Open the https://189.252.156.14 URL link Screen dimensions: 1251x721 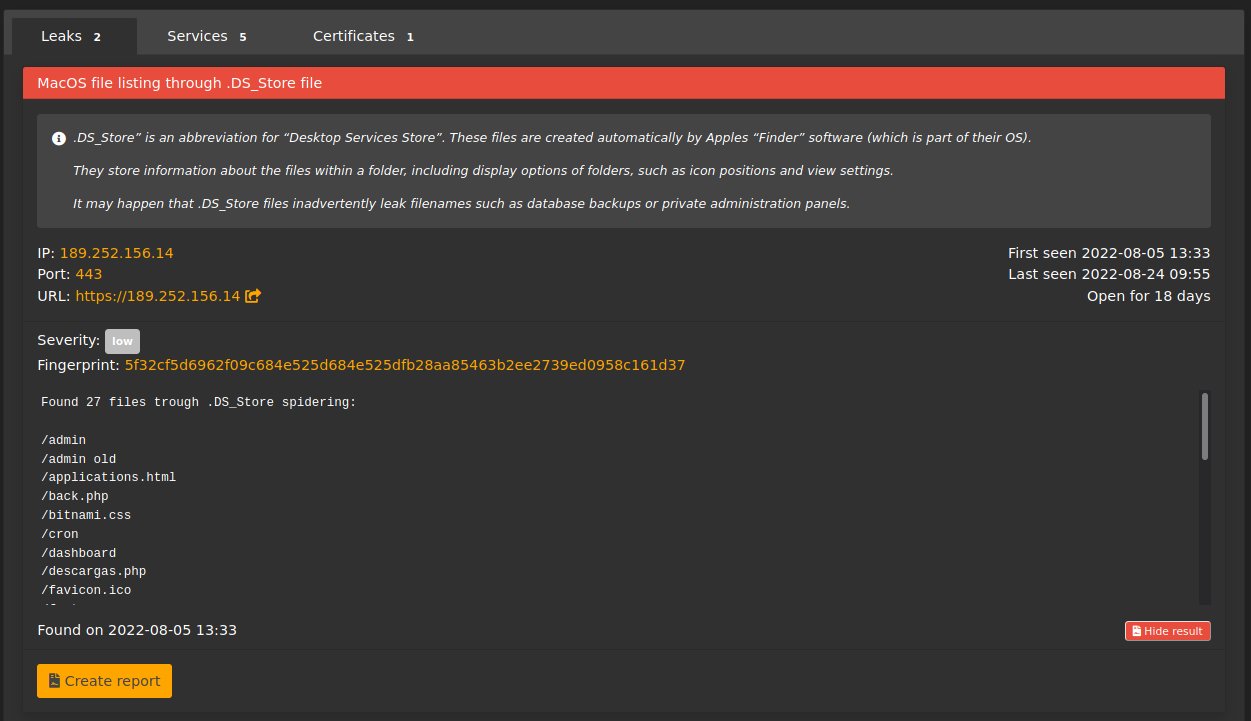158,295
